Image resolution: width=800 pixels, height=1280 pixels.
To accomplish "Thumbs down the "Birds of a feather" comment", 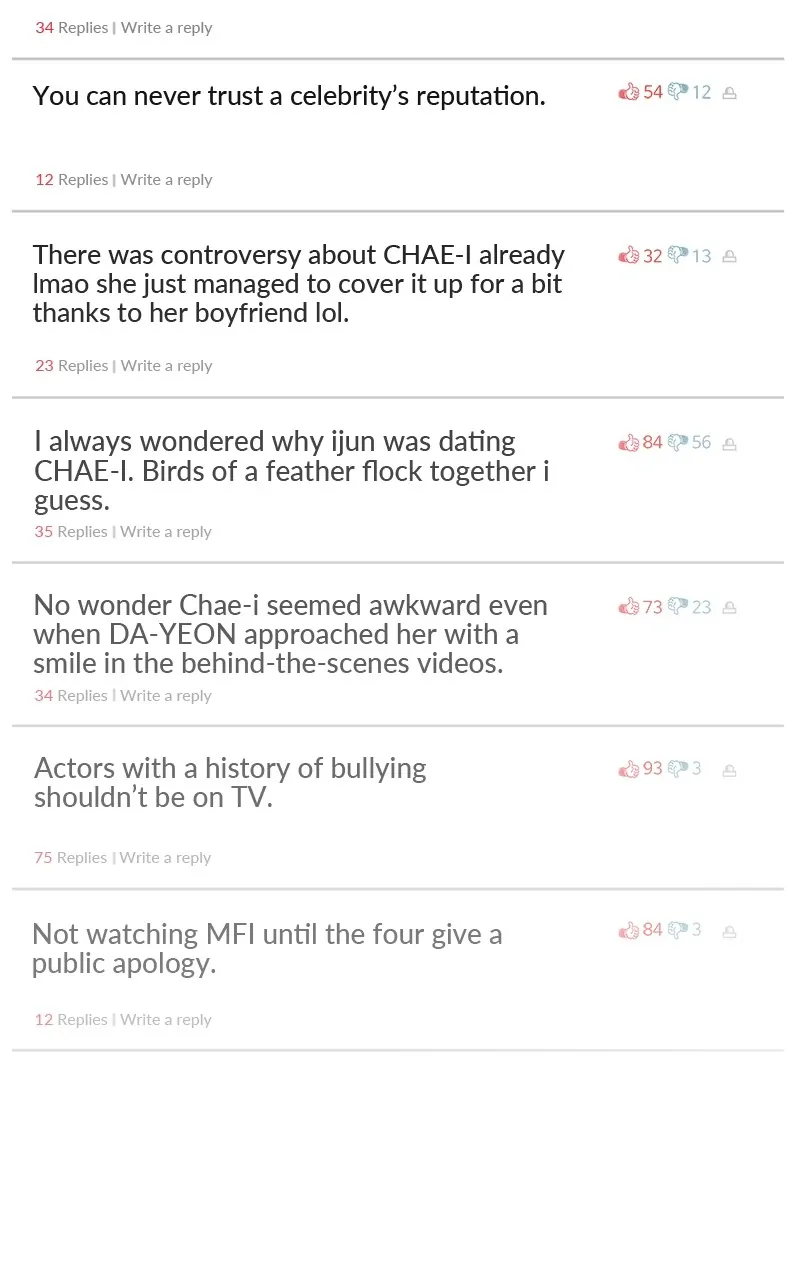I will (679, 442).
